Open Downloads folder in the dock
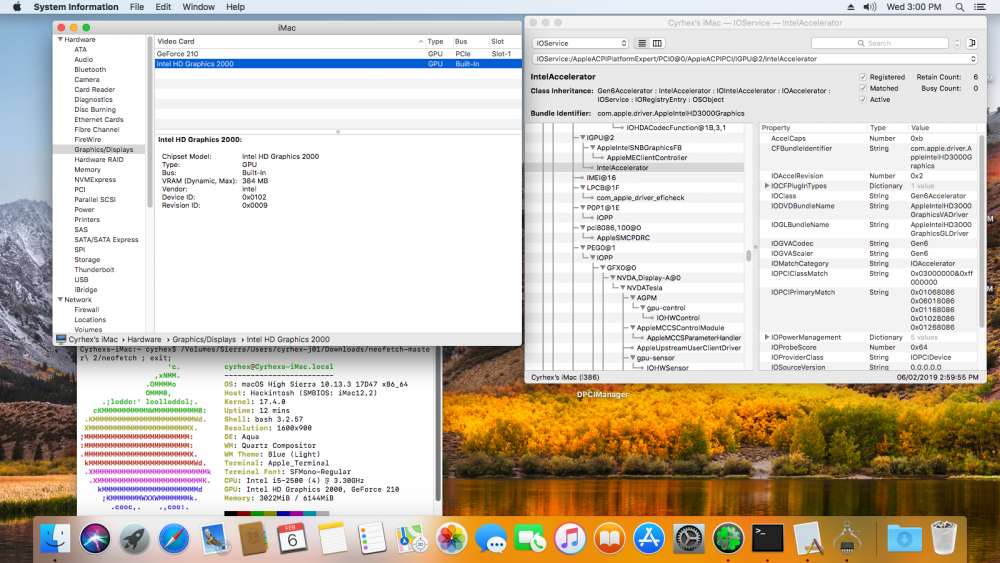1000x563 pixels. [x=904, y=539]
